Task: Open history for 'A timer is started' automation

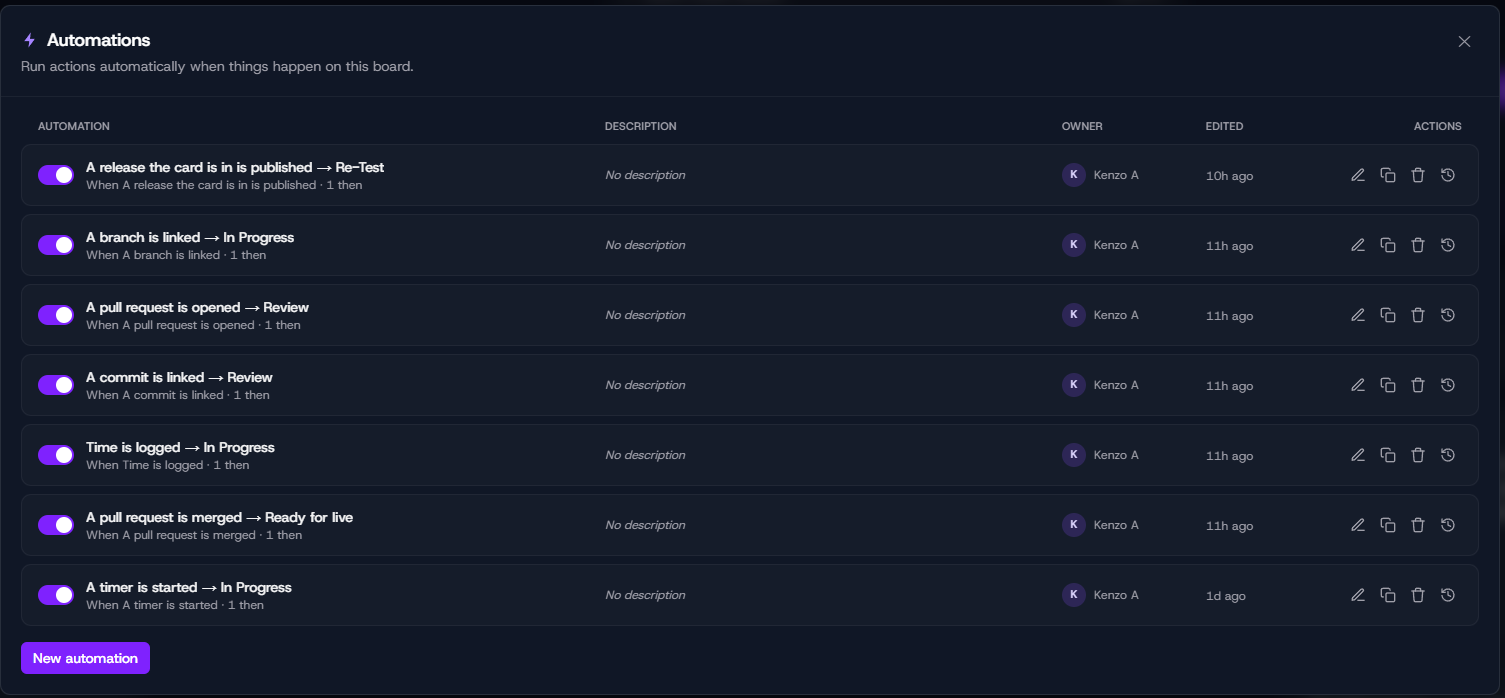Action: coord(1448,595)
